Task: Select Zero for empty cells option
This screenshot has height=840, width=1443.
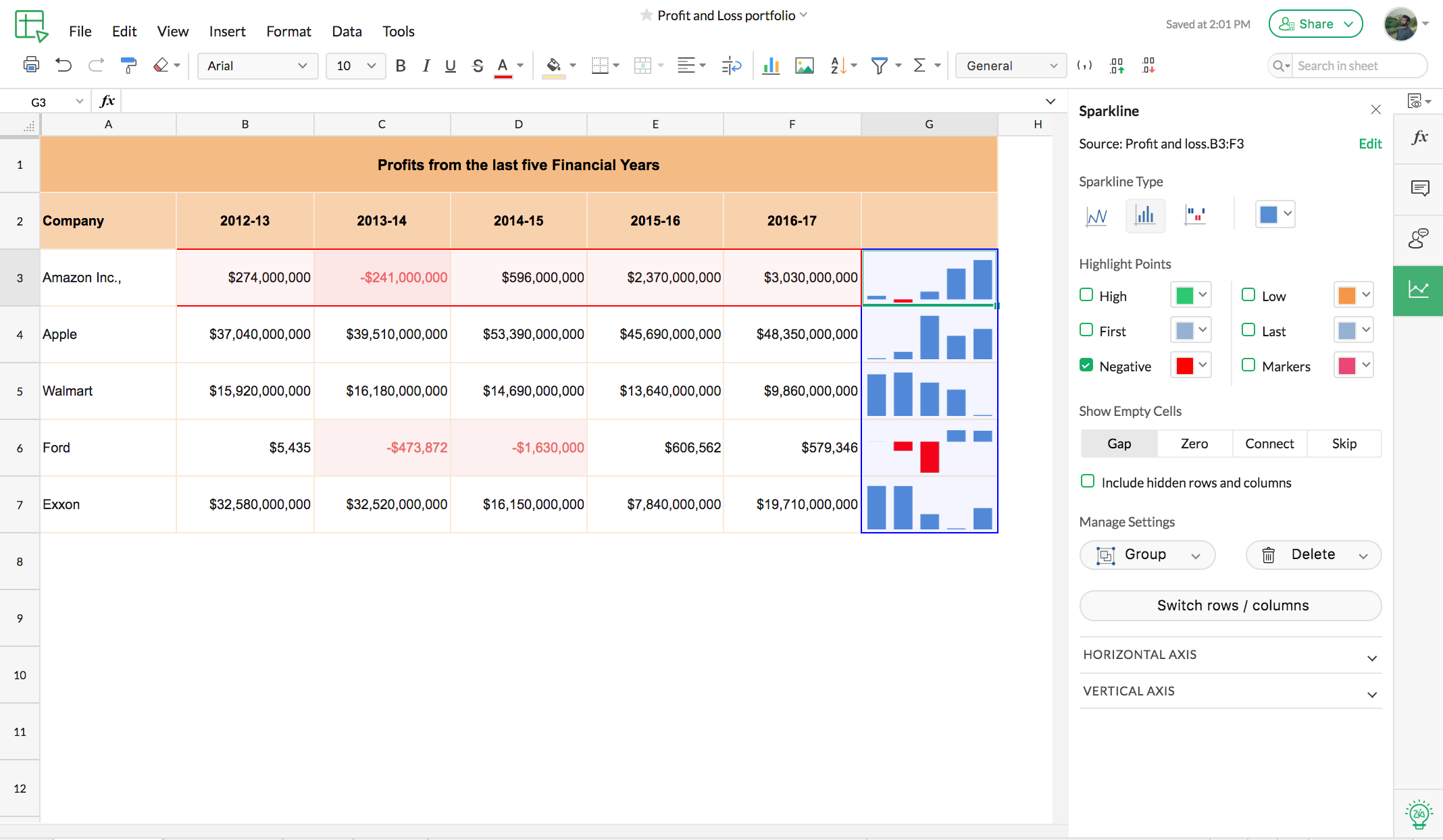Action: (1194, 444)
